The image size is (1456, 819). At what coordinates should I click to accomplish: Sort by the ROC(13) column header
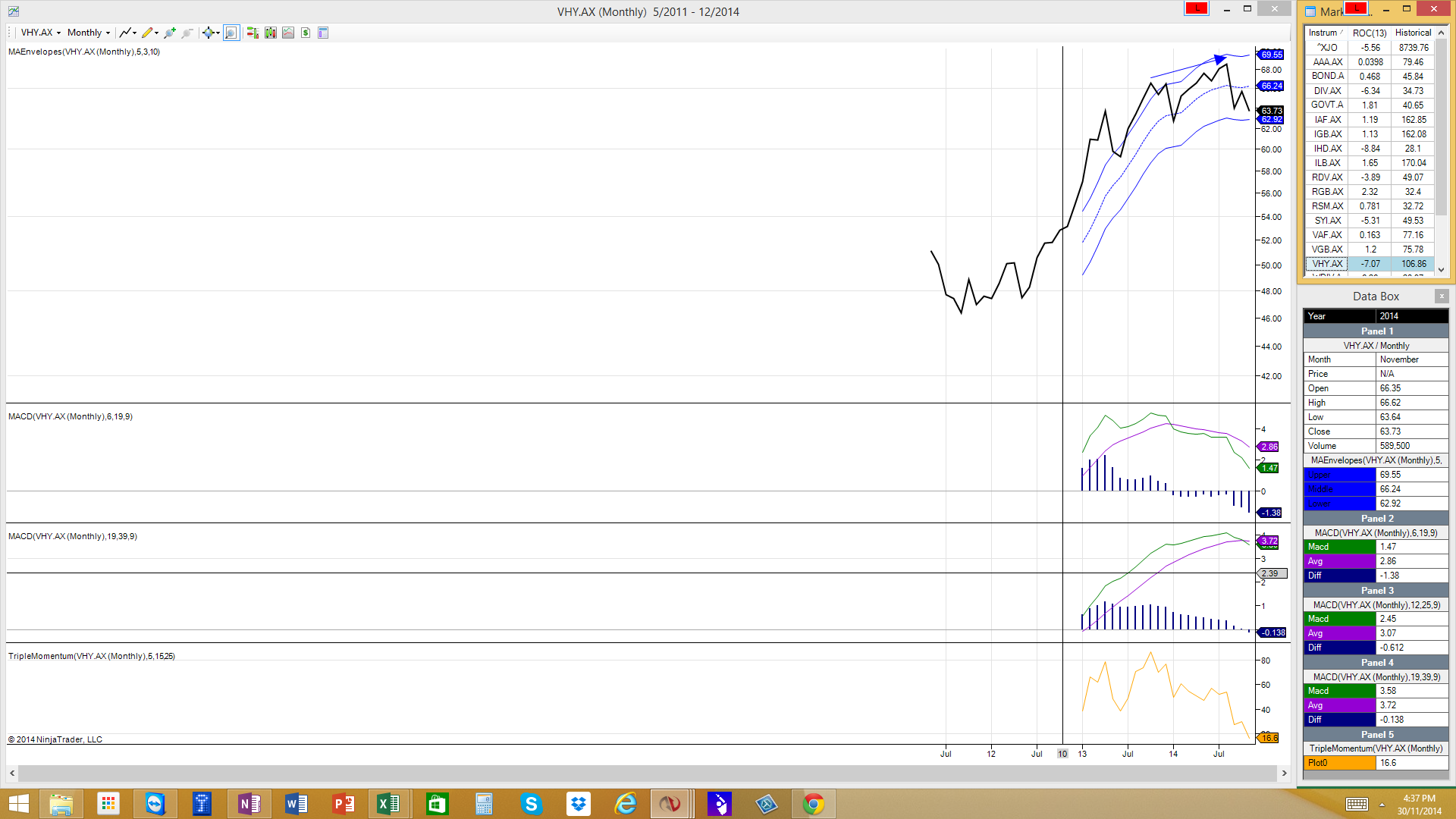click(1370, 33)
